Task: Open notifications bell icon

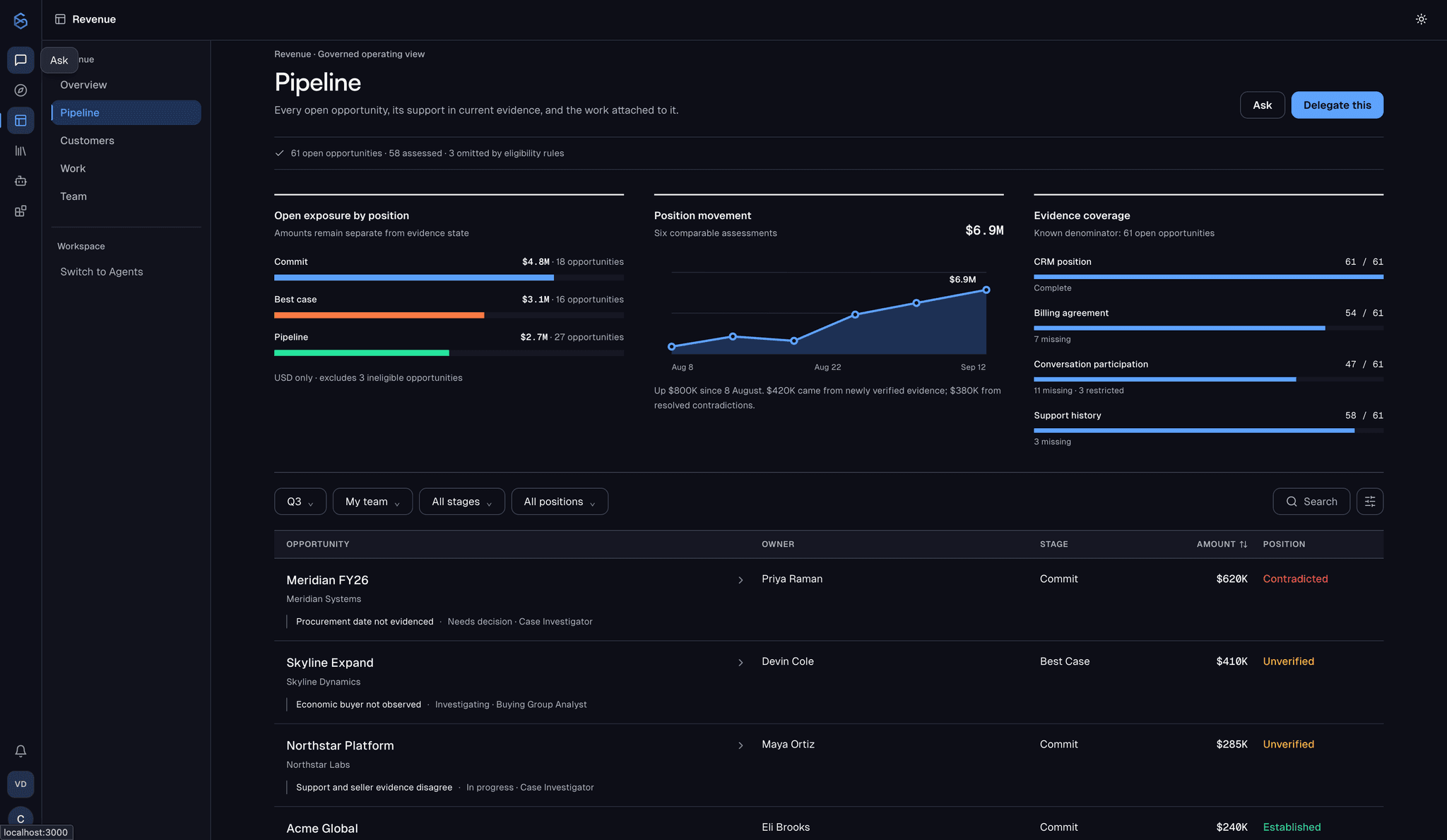Action: (x=20, y=751)
